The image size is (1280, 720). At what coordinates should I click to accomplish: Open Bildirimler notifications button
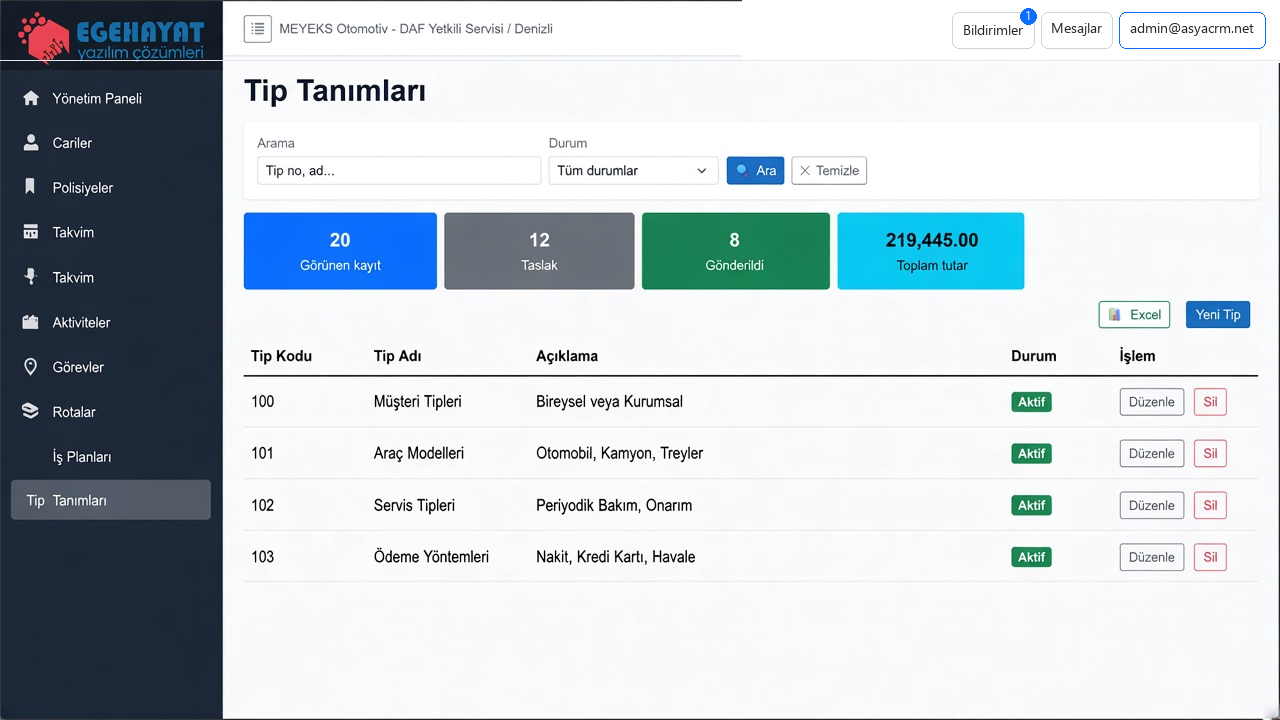pos(993,30)
